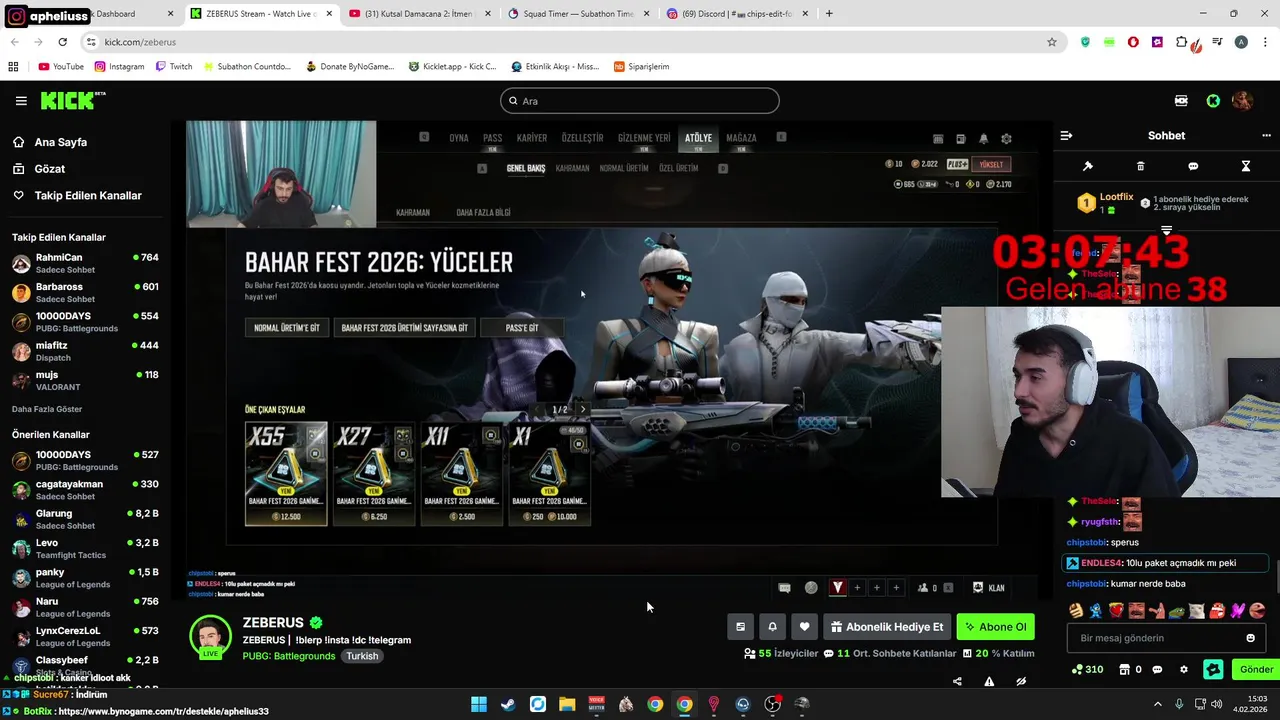Image resolution: width=1280 pixels, height=720 pixels.
Task: Open the Kick clips/creator dashboard icon
Action: (x=1181, y=101)
